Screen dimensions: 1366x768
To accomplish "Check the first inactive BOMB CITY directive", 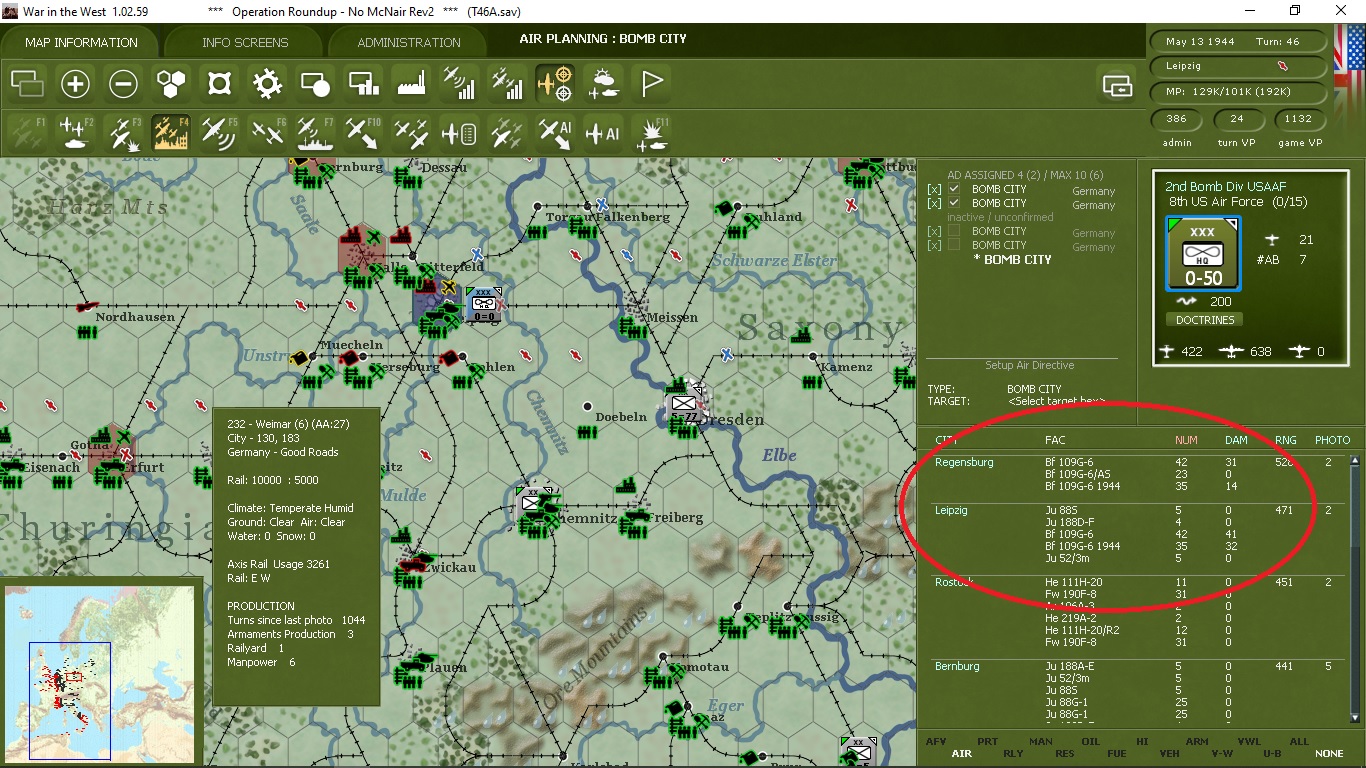I will pos(954,231).
